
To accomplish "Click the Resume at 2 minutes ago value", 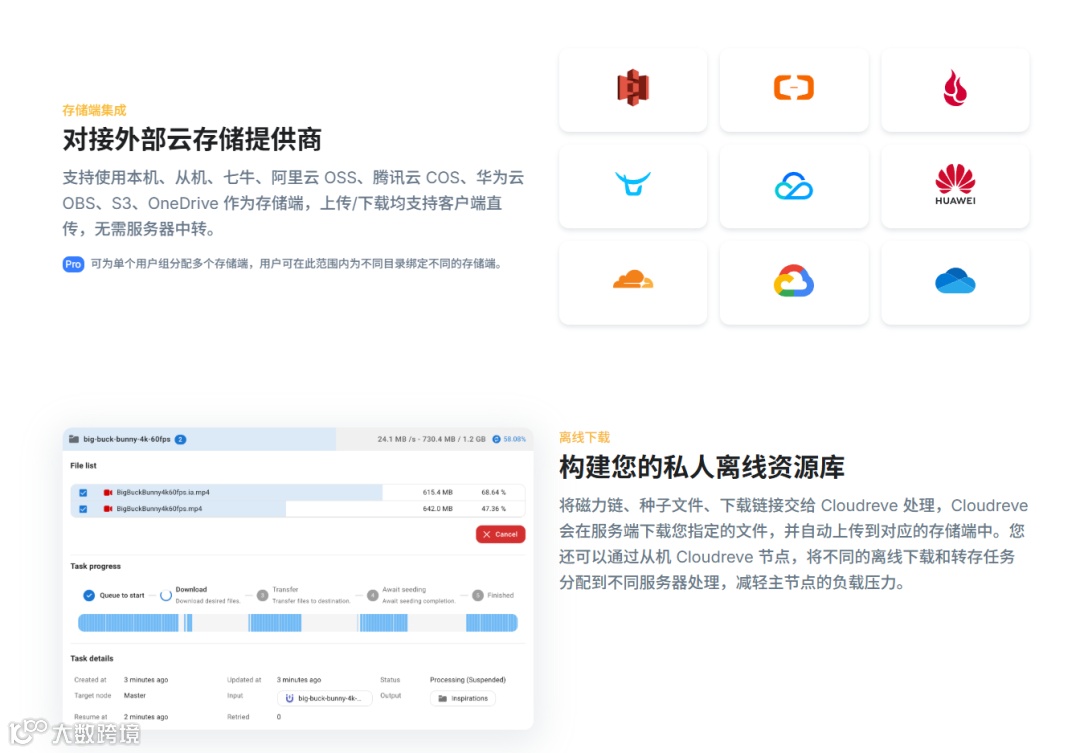I will [146, 717].
